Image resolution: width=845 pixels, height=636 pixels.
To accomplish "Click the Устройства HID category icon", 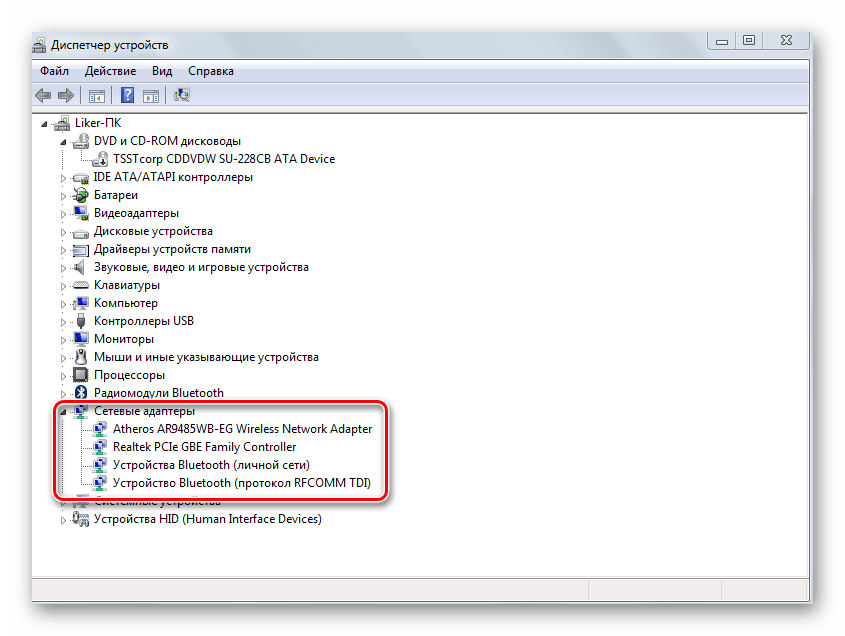I will pyautogui.click(x=81, y=519).
